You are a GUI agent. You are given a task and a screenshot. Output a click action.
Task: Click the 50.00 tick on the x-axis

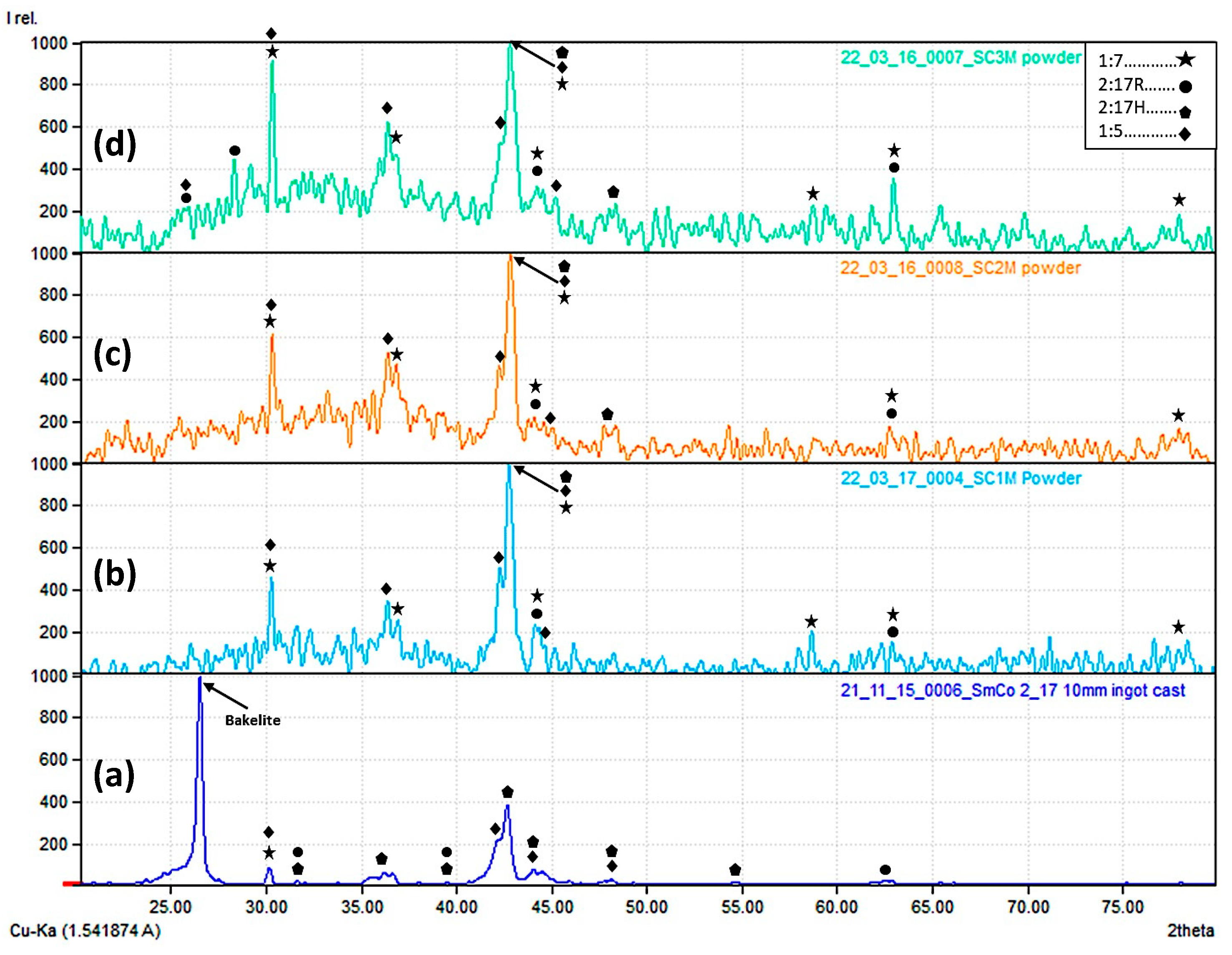(x=646, y=907)
